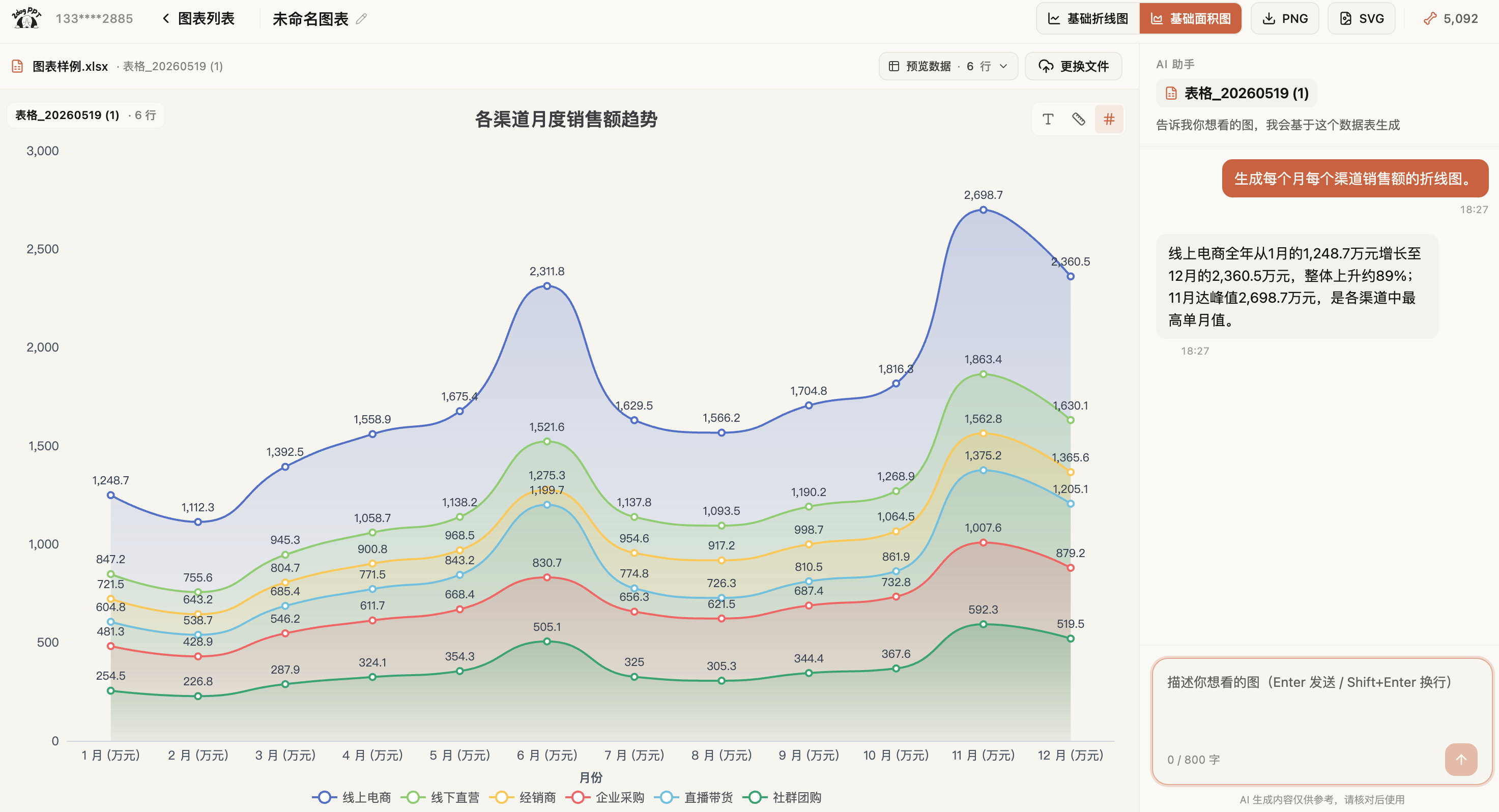The height and width of the screenshot is (812, 1499).
Task: Select the 基础面积图 chart tab
Action: tap(1190, 19)
